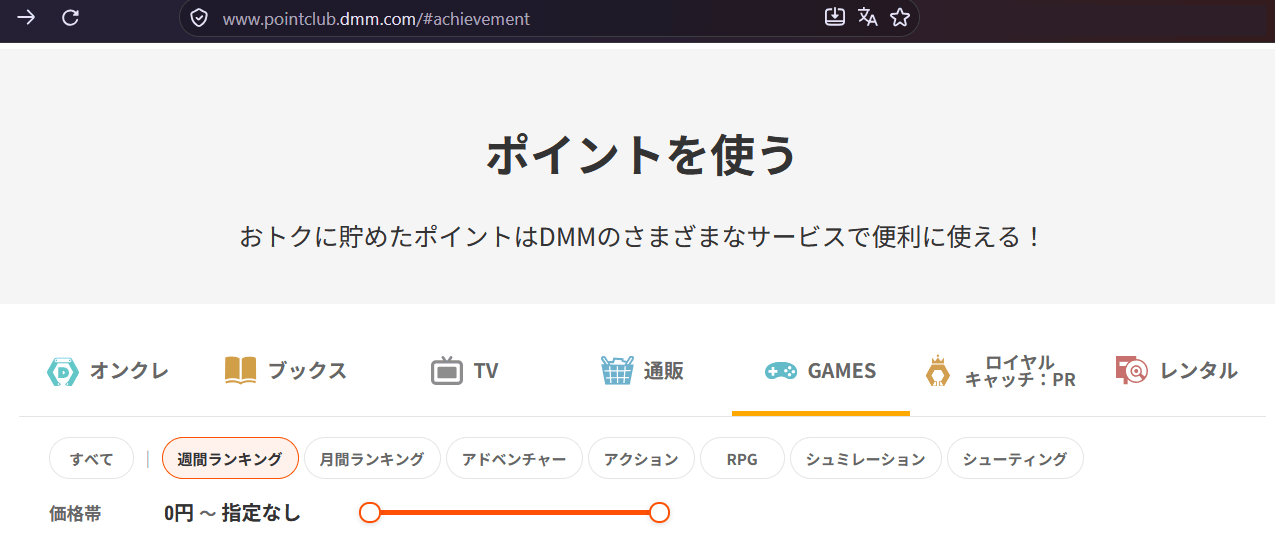This screenshot has height=547, width=1275.
Task: Reload the page with the refresh icon
Action: [70, 18]
